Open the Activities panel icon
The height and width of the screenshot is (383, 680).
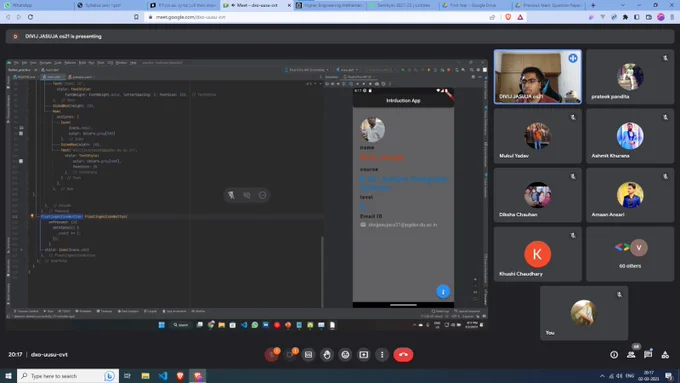point(665,355)
